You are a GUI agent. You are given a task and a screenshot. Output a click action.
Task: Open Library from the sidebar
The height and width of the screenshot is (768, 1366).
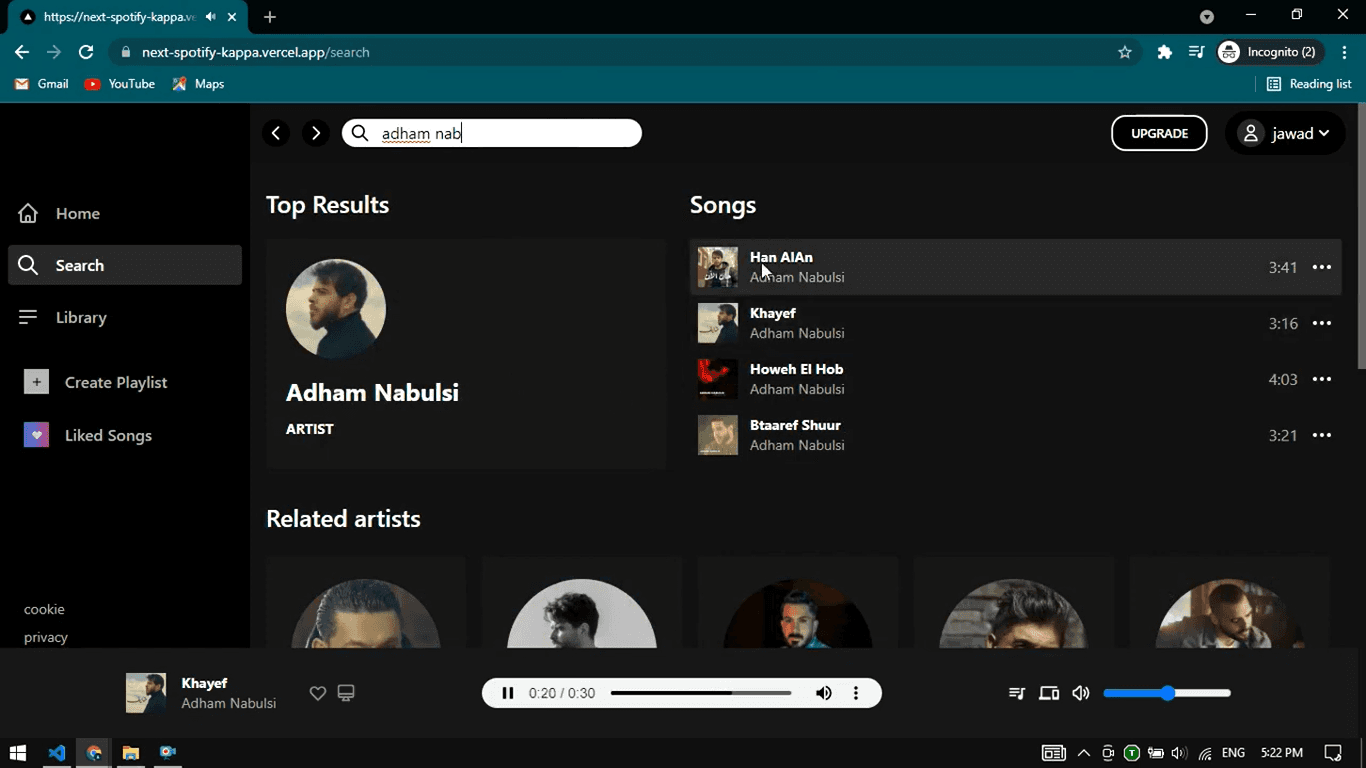coord(125,317)
